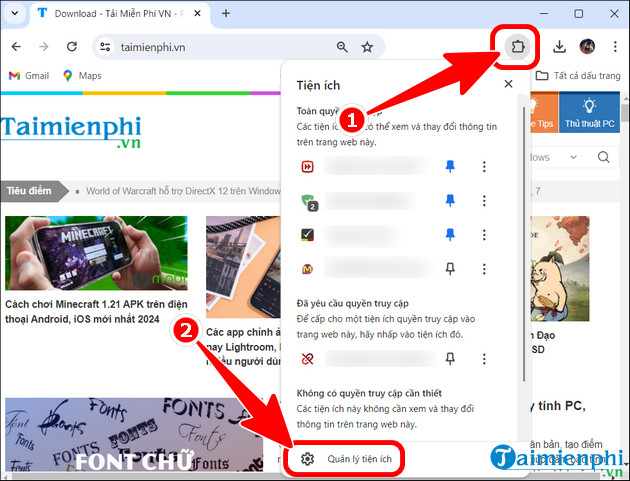Open more options for green shield extension

(x=484, y=201)
